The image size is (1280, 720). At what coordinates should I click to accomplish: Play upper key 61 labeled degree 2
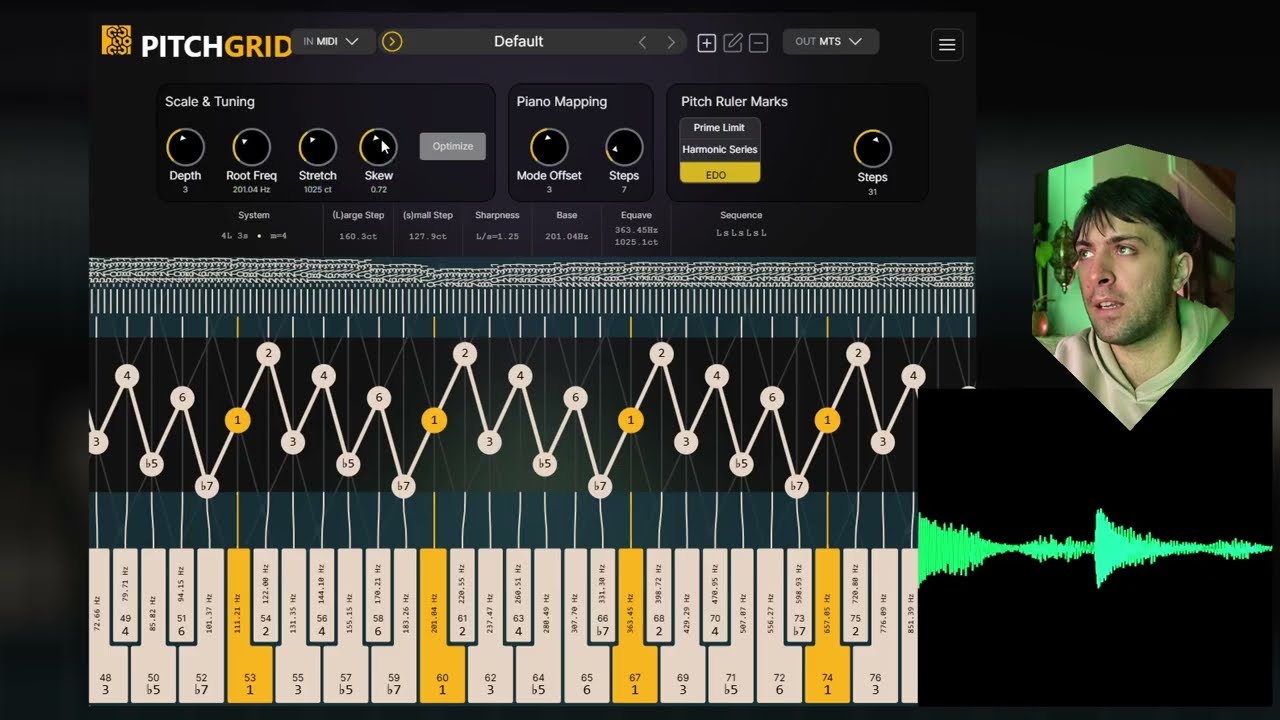[x=462, y=597]
